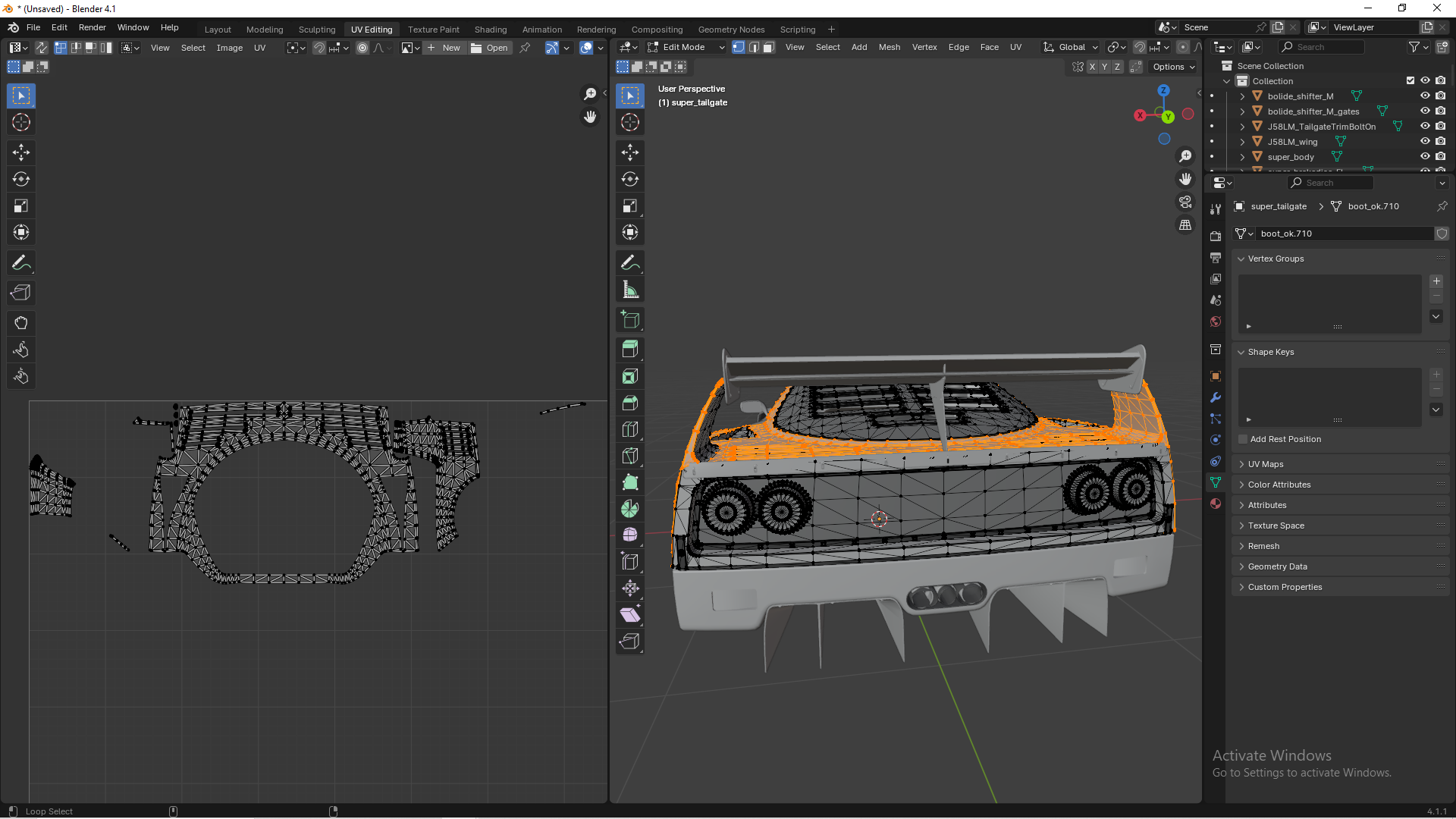The width and height of the screenshot is (1456, 819).
Task: Select the Measure tool in 3D viewport
Action: point(630,289)
